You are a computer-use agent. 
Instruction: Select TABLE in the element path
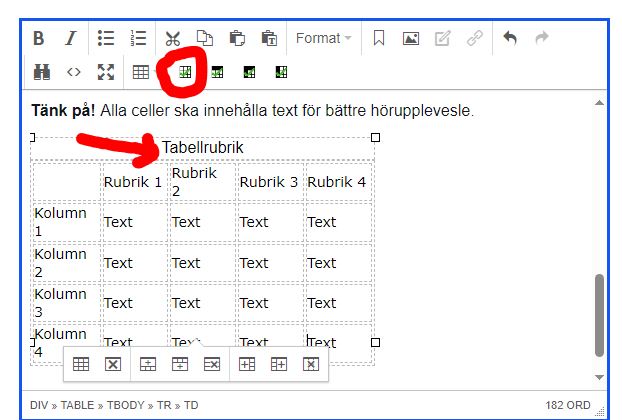[x=77, y=405]
